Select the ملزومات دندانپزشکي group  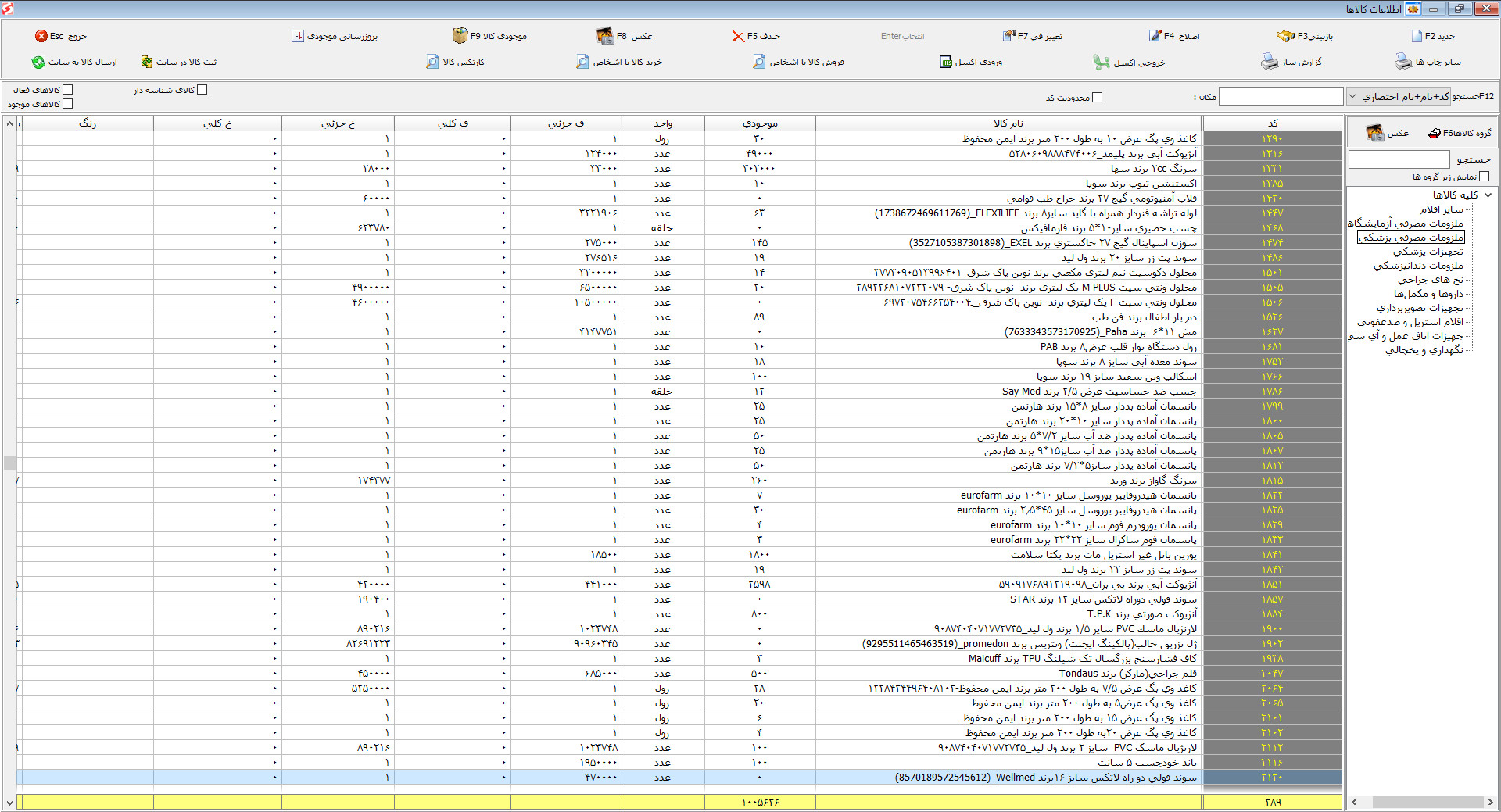(x=1419, y=266)
